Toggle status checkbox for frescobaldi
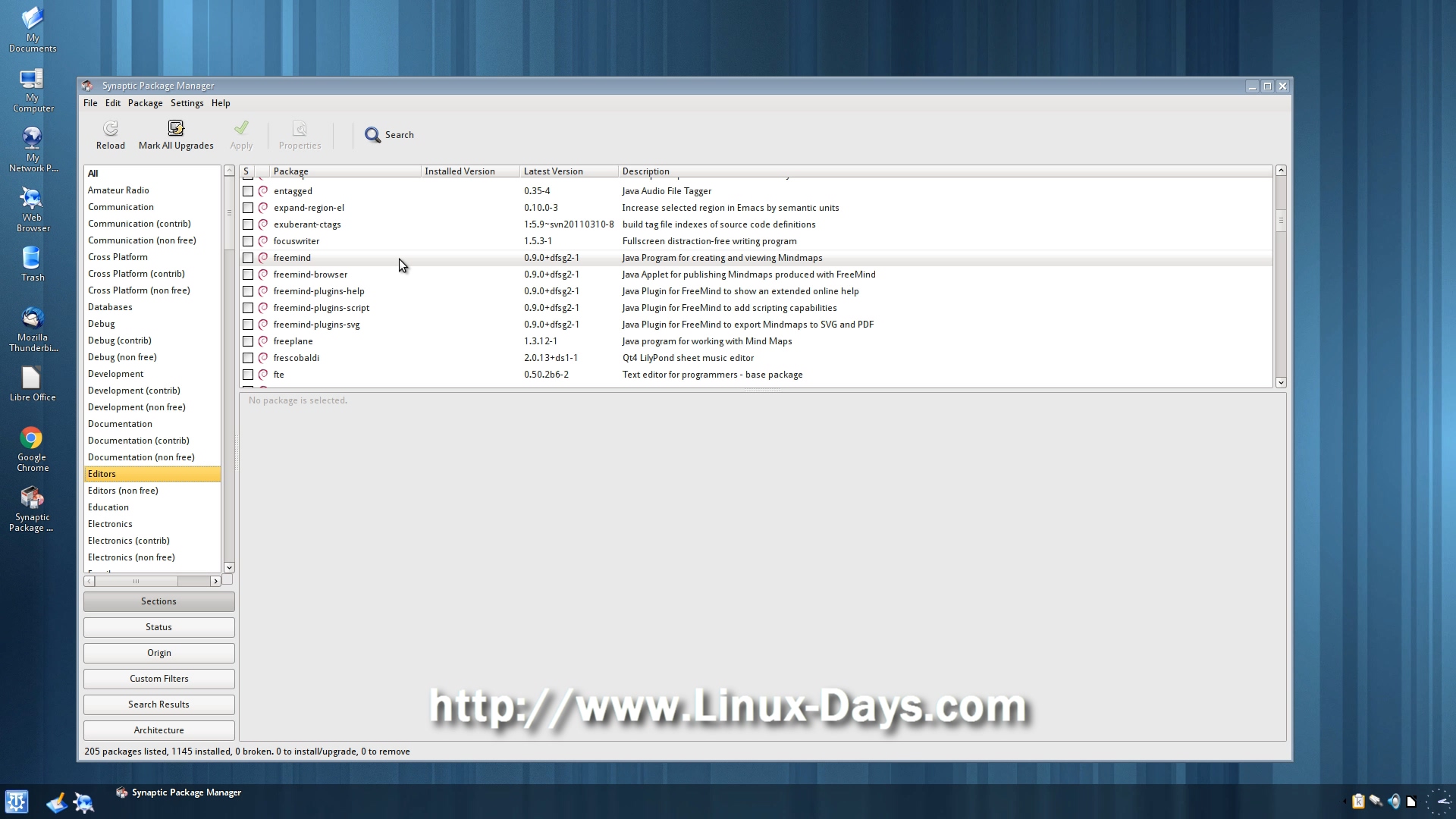 (248, 358)
